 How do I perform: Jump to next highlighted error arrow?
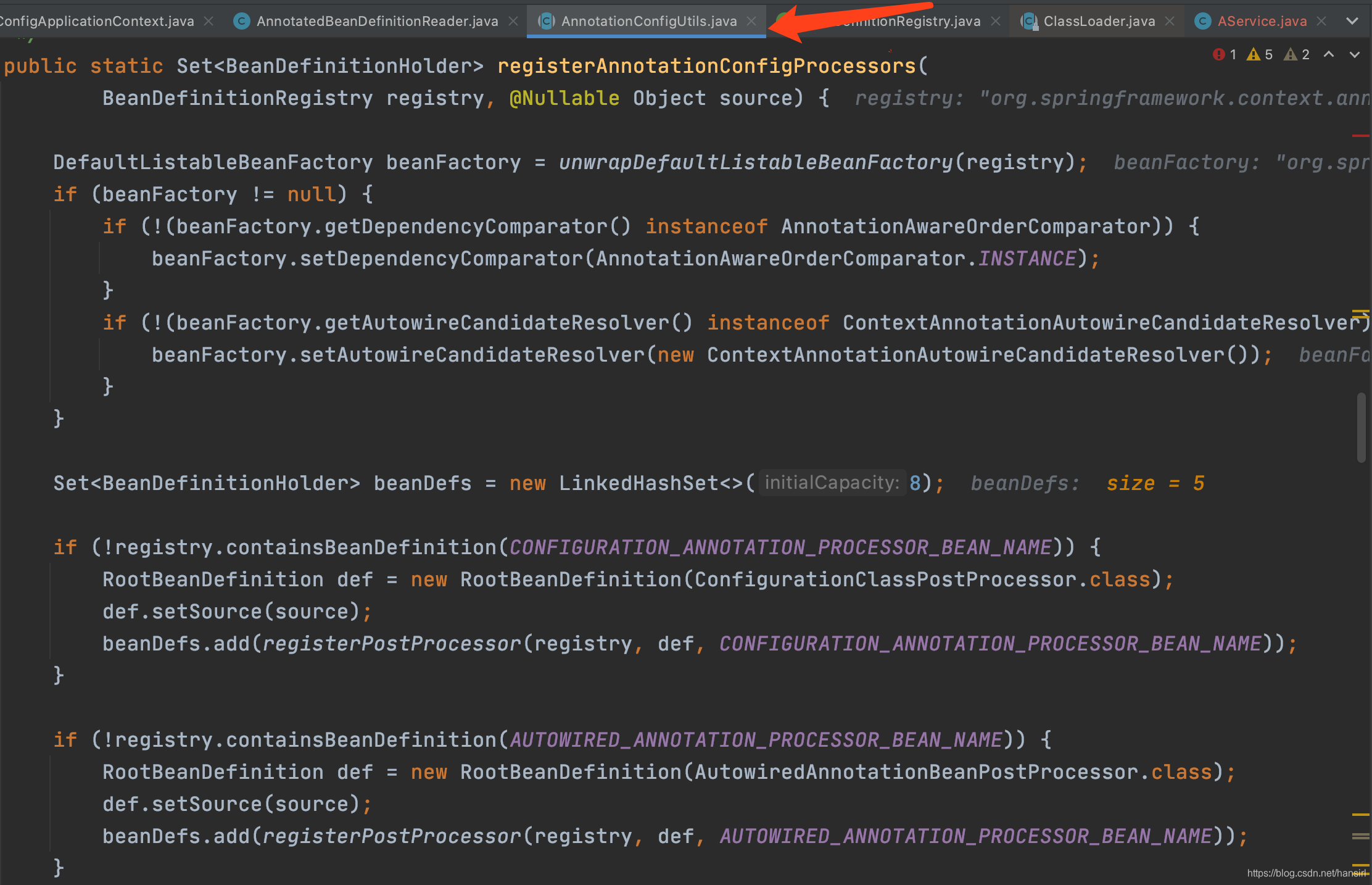pos(1354,55)
